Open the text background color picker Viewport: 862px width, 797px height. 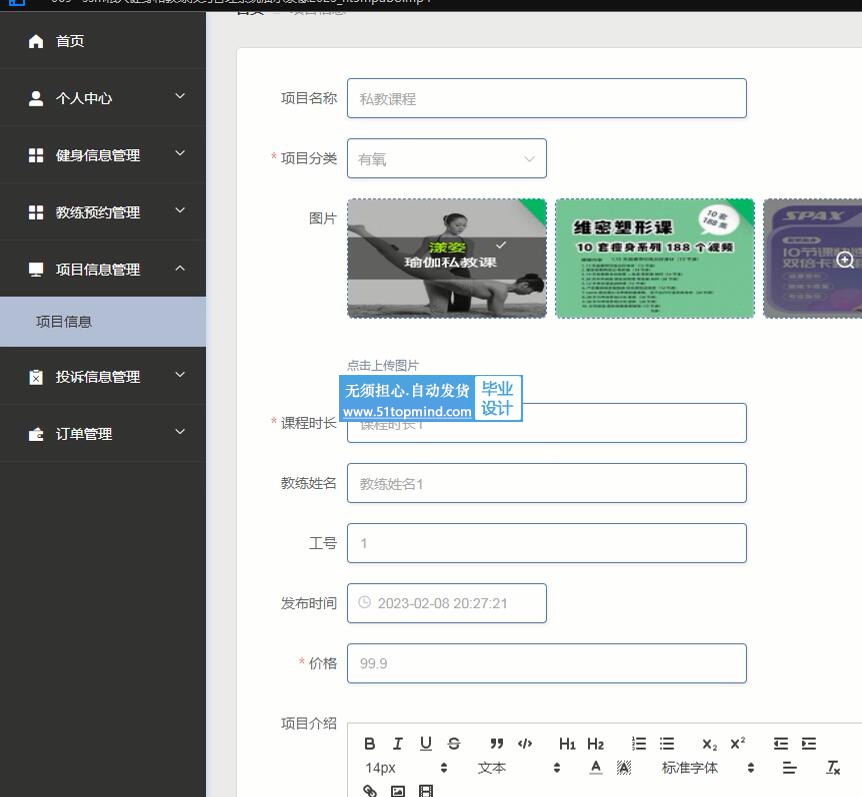point(623,767)
